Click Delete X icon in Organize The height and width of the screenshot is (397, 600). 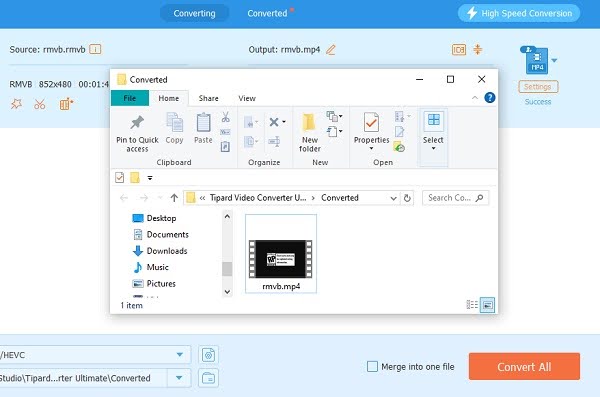click(274, 122)
